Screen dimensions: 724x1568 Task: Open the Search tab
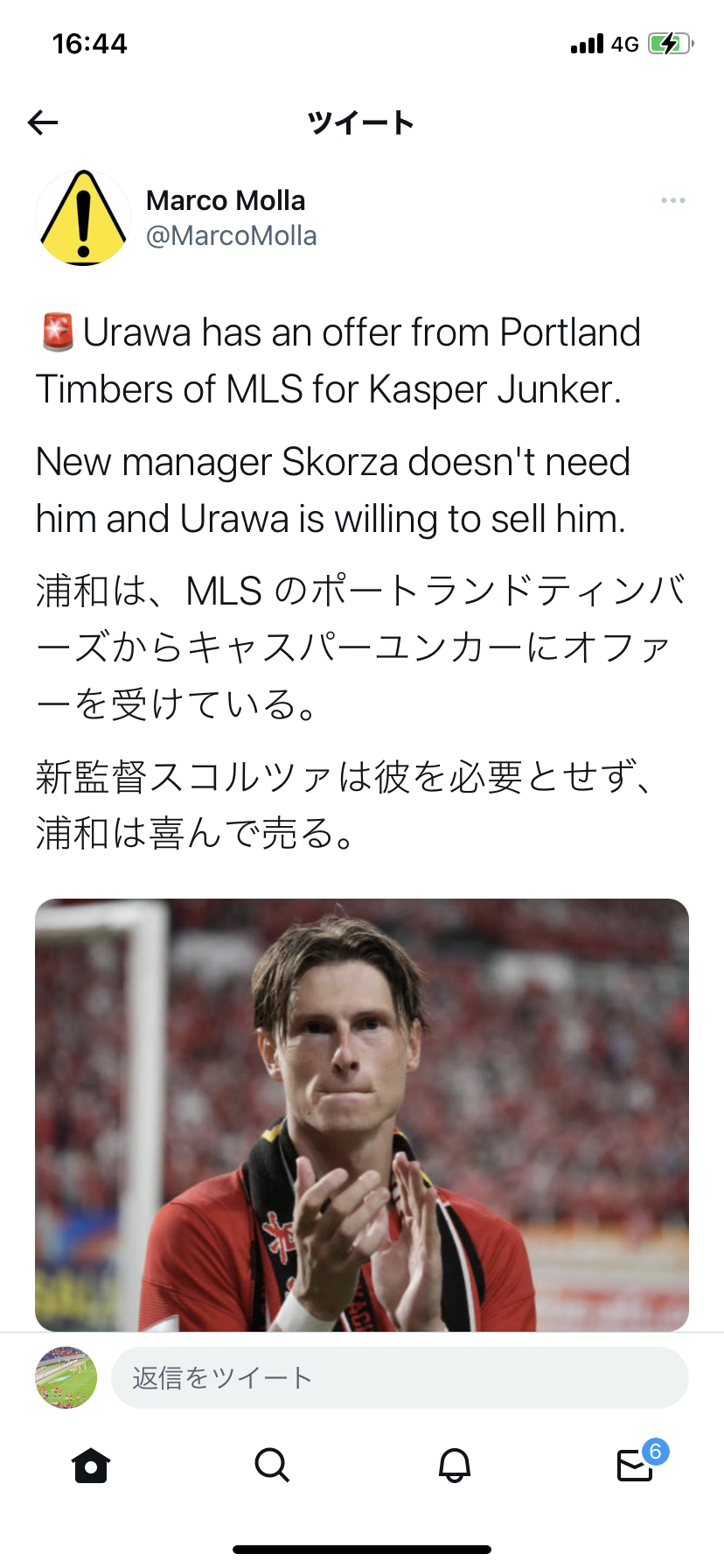pos(272,1465)
